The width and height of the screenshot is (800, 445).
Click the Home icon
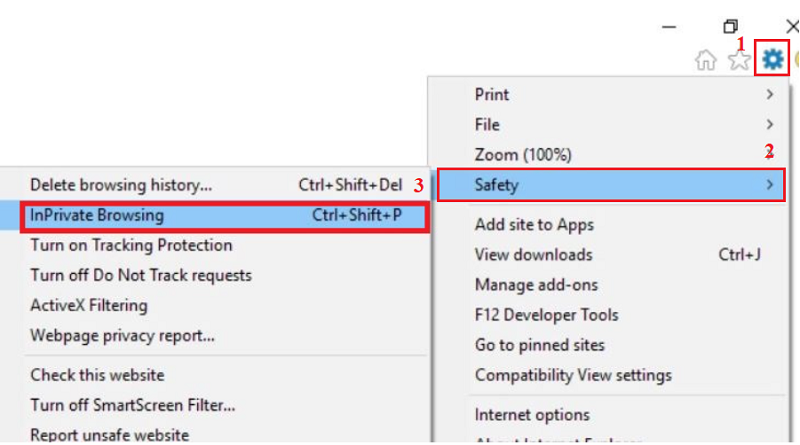(706, 61)
